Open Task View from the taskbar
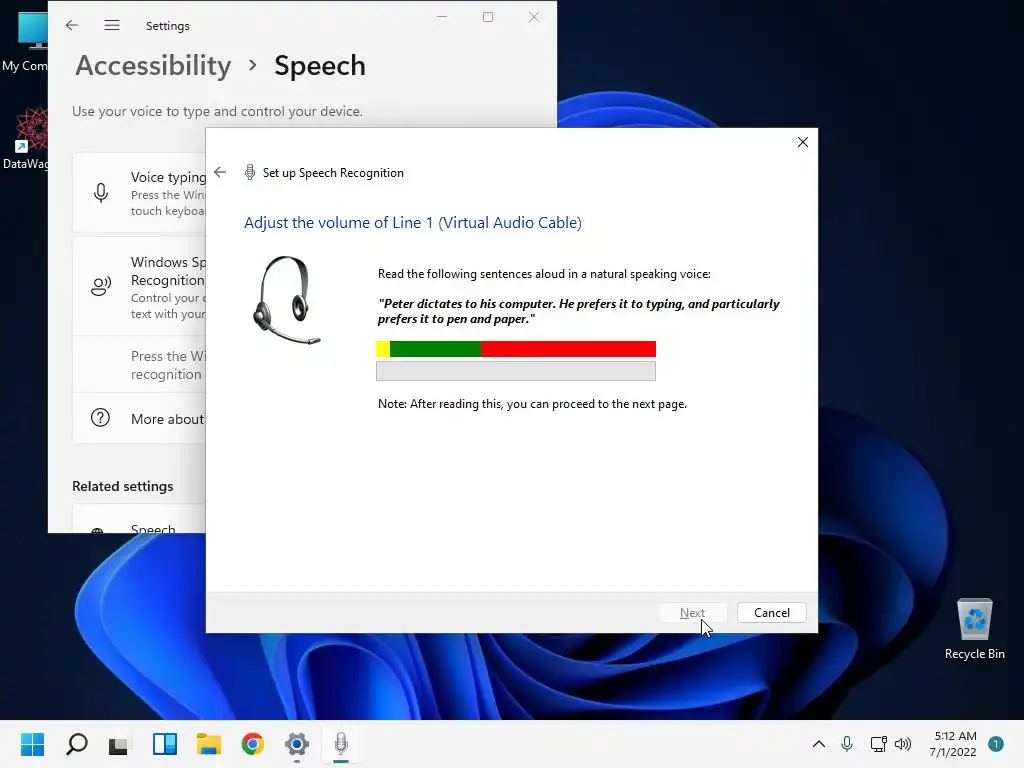Screen dimensions: 1024x768 click(x=119, y=744)
